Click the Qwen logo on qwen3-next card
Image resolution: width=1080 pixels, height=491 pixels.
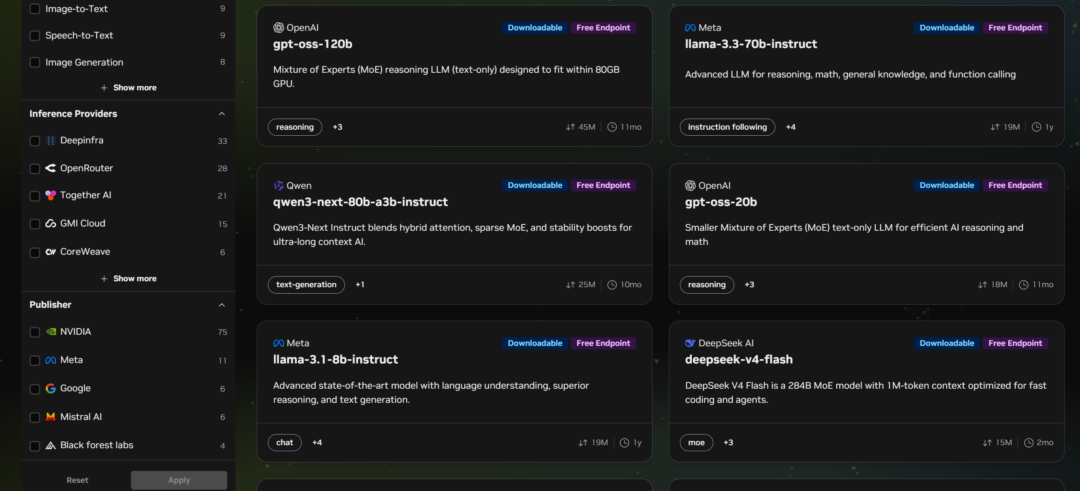pyautogui.click(x=278, y=185)
